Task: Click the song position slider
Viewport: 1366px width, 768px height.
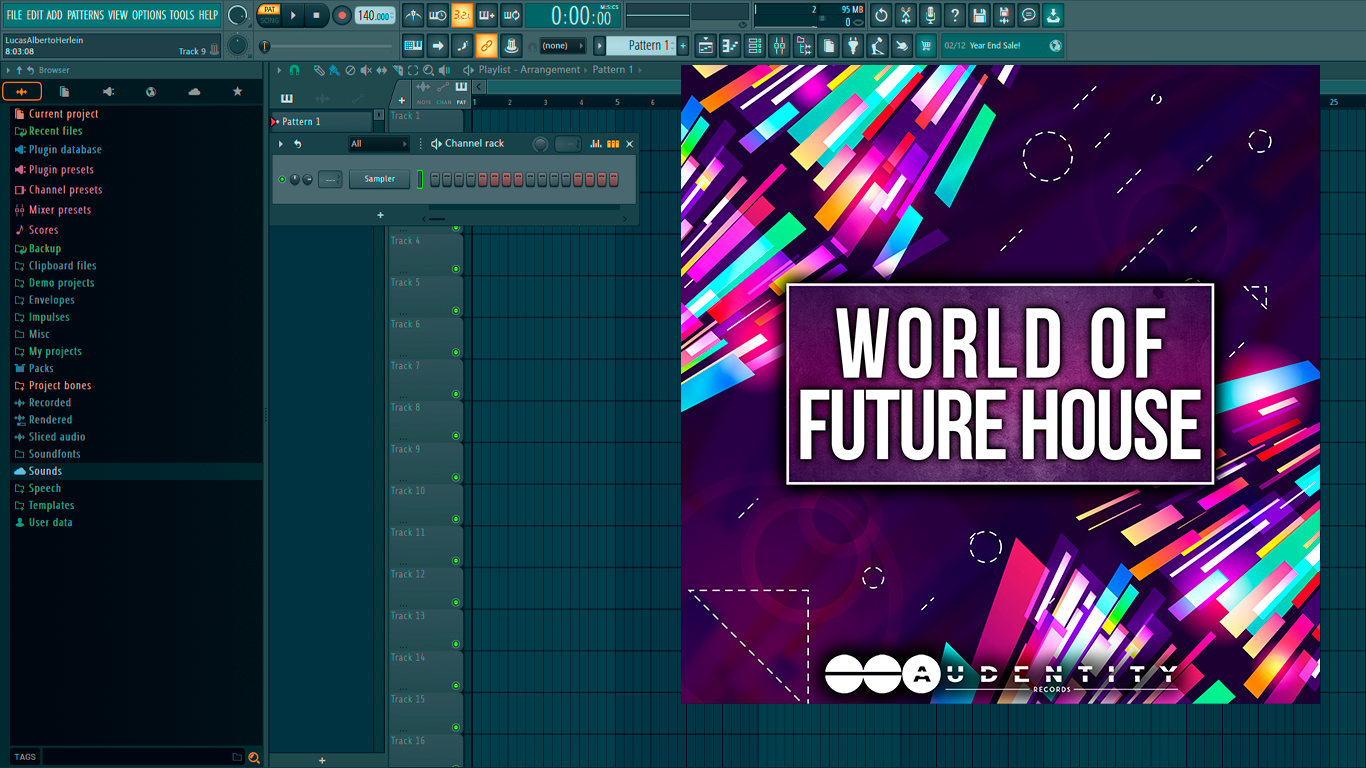Action: coord(327,46)
